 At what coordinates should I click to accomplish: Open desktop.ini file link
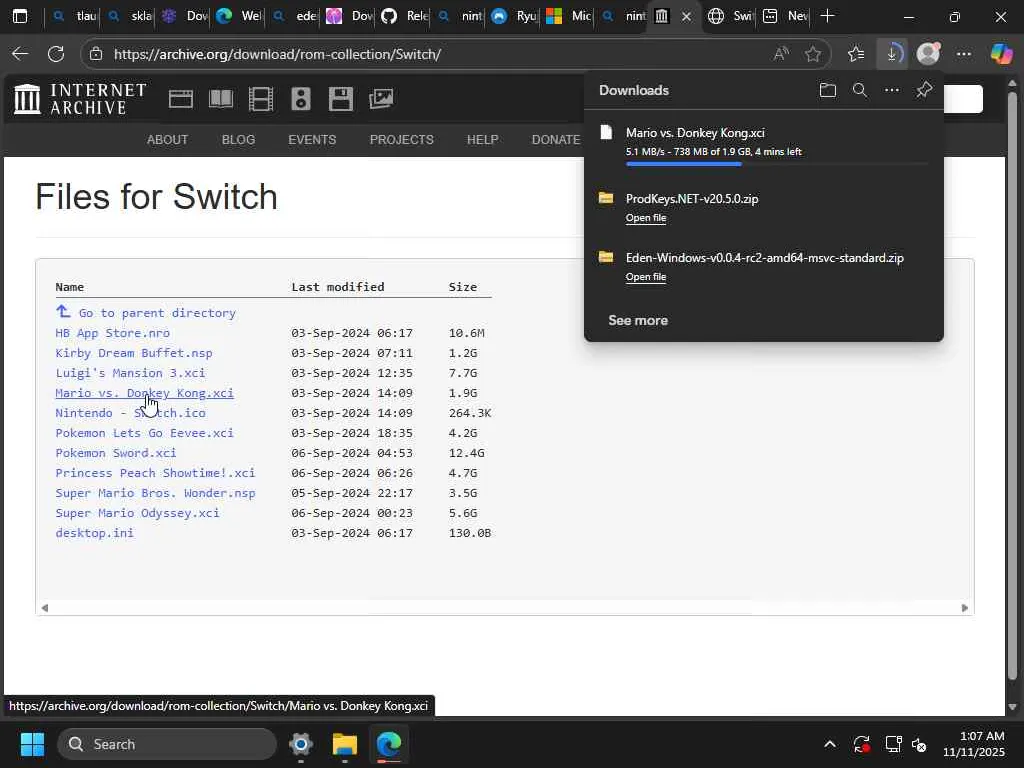click(95, 533)
